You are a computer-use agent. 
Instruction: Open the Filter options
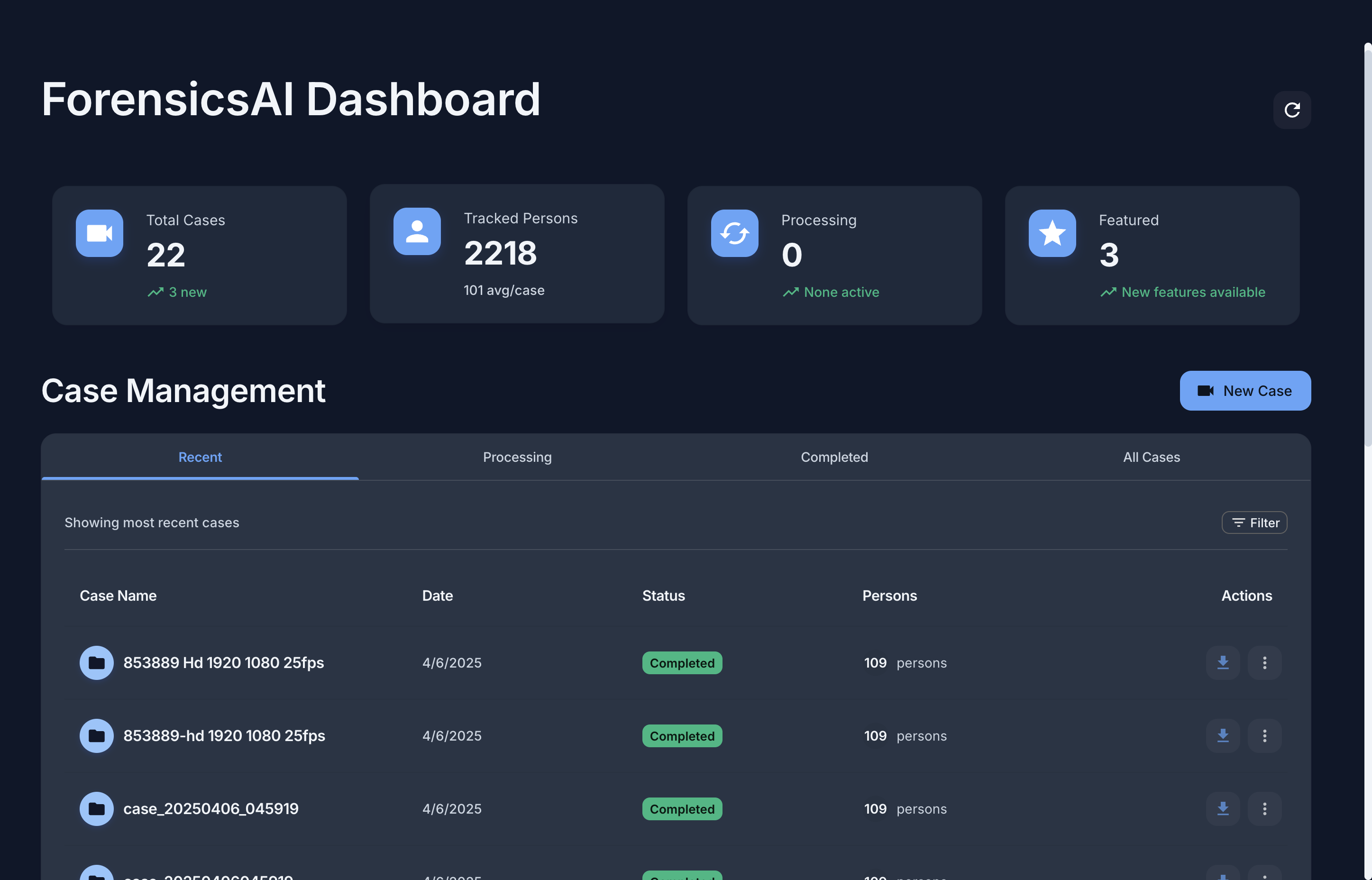pyautogui.click(x=1254, y=523)
